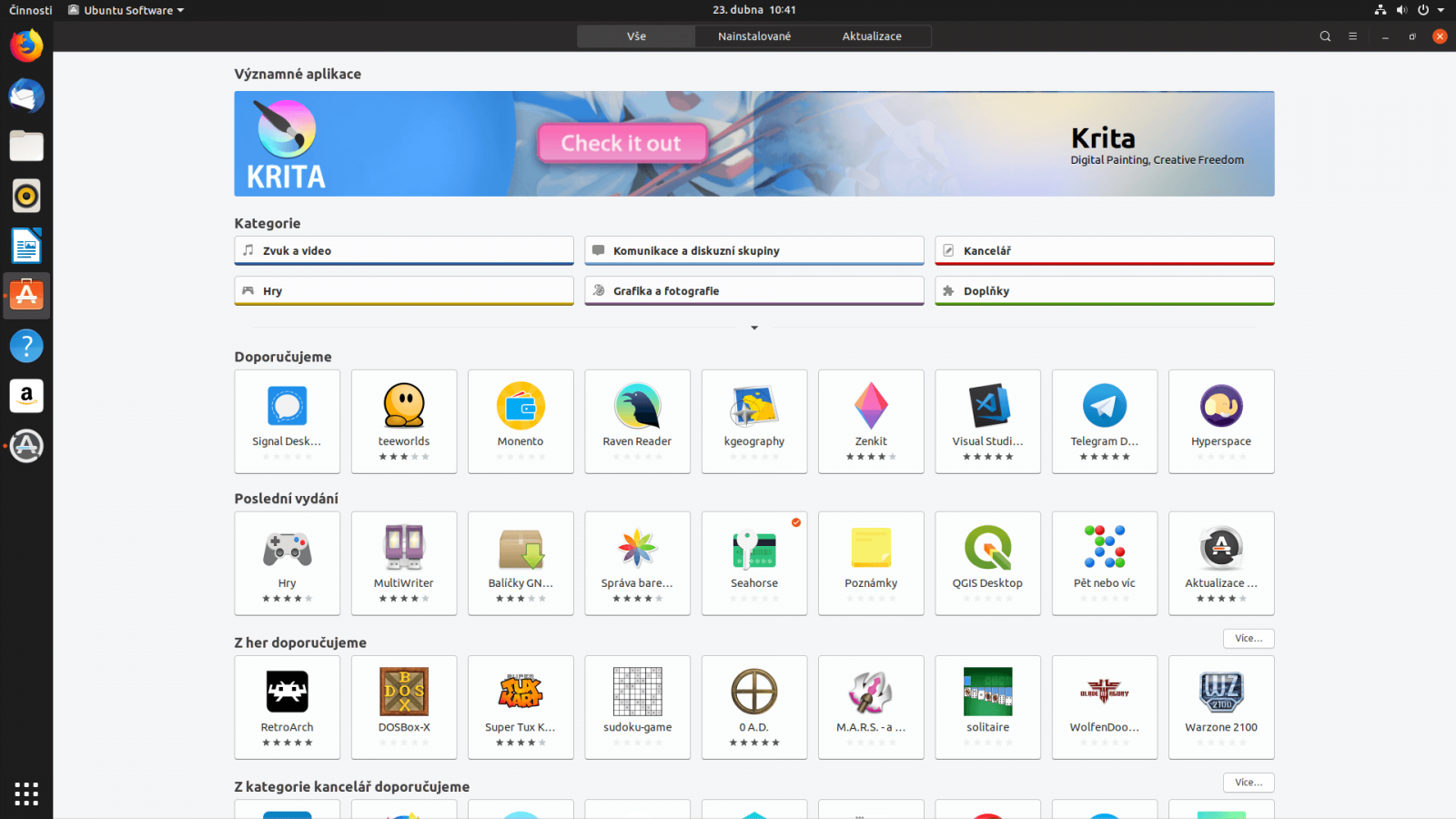Image resolution: width=1456 pixels, height=819 pixels.
Task: Select the Hyperspace app icon
Action: pos(1221,406)
